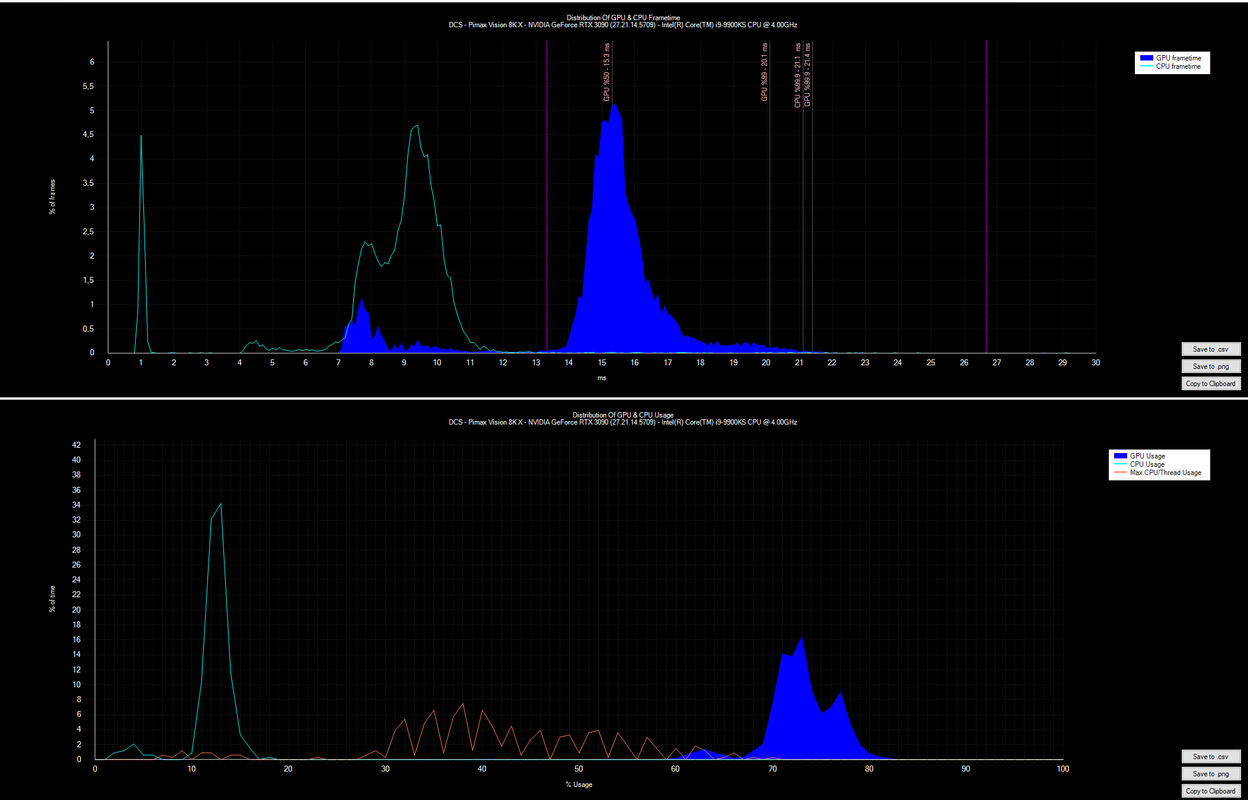This screenshot has width=1248, height=800.
Task: Click the 'GPU %99.9 - 21.4 ms' marker label
Action: click(807, 75)
